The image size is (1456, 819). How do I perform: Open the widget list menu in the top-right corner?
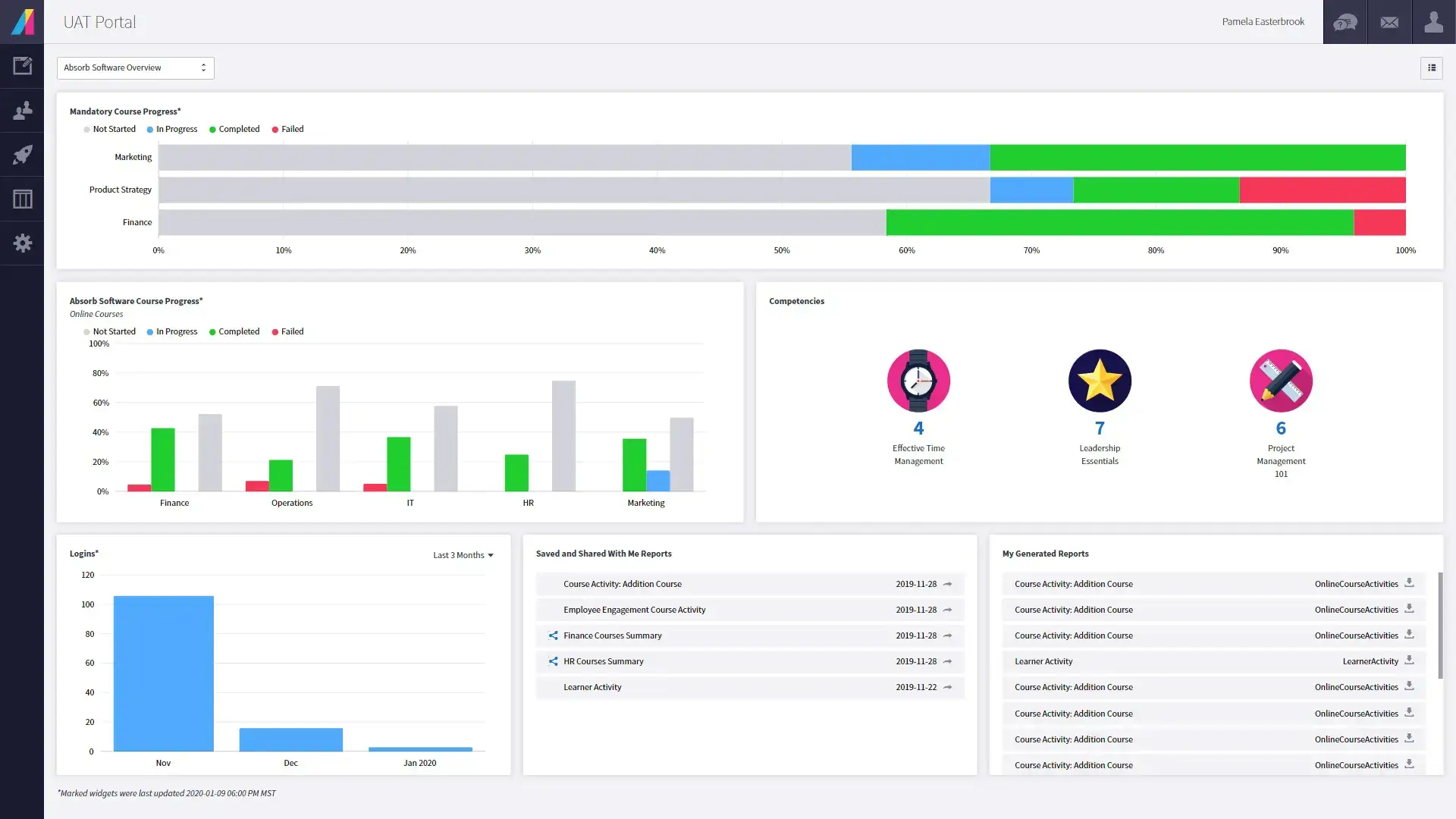(x=1432, y=67)
